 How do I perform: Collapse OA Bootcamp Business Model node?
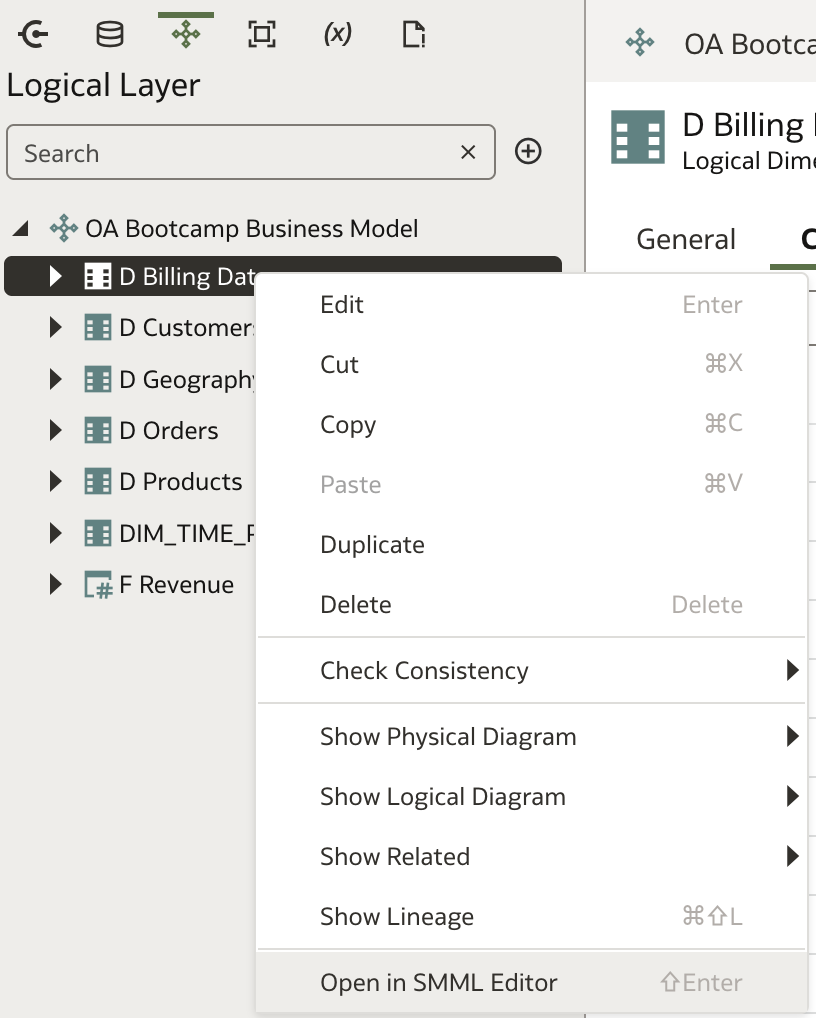pos(21,229)
